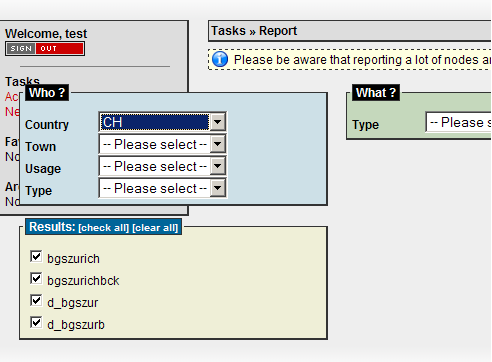Select the CH country field
492x362 pixels.
155,122
